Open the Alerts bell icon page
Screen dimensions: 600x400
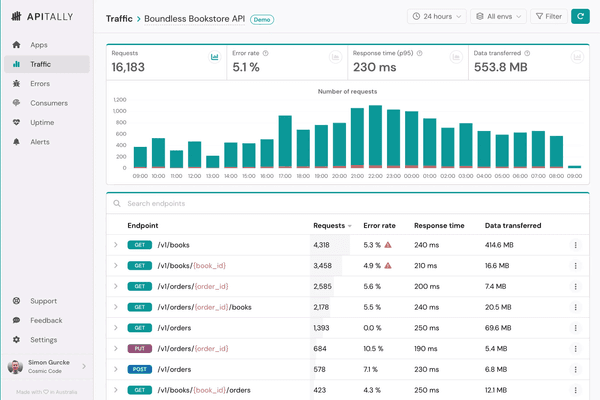[x=16, y=142]
